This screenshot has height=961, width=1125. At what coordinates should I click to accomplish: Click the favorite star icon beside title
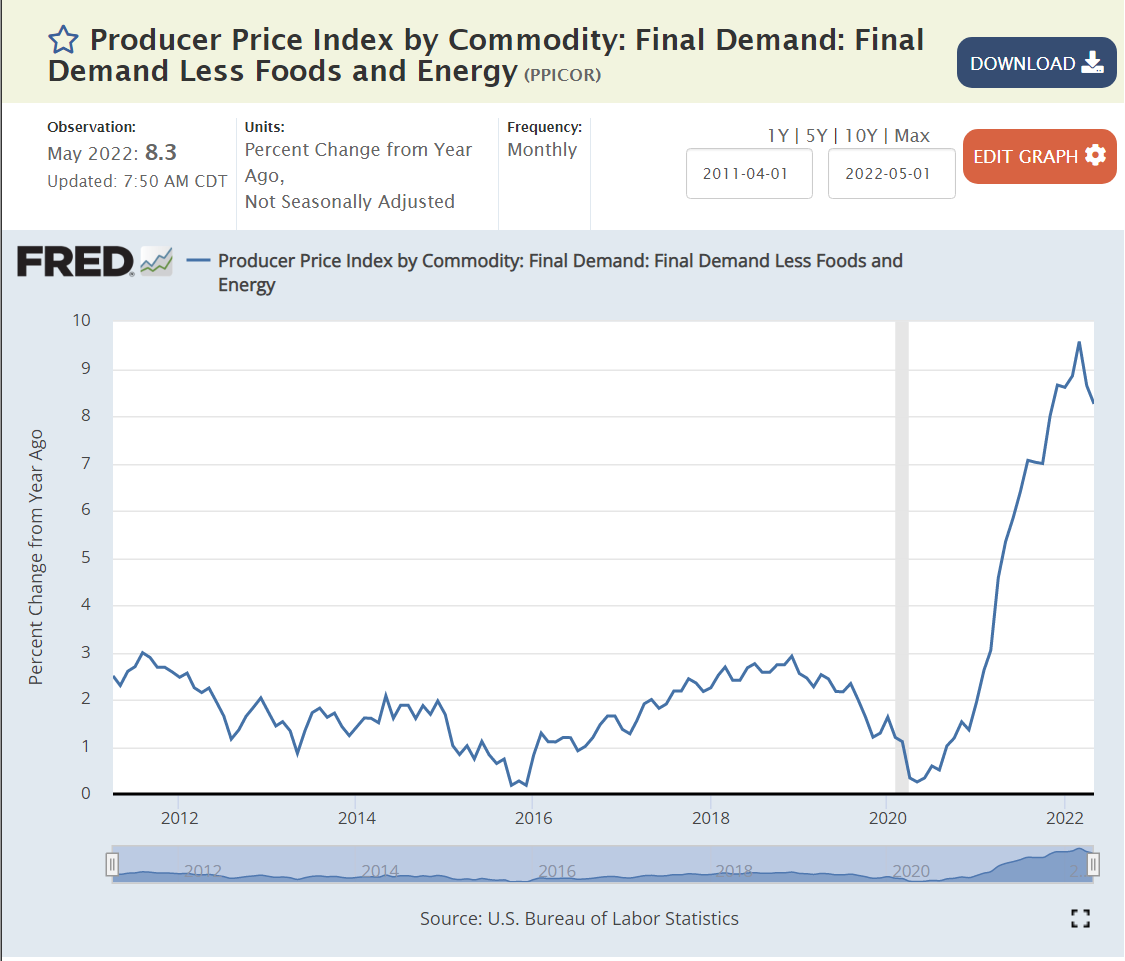tap(63, 40)
